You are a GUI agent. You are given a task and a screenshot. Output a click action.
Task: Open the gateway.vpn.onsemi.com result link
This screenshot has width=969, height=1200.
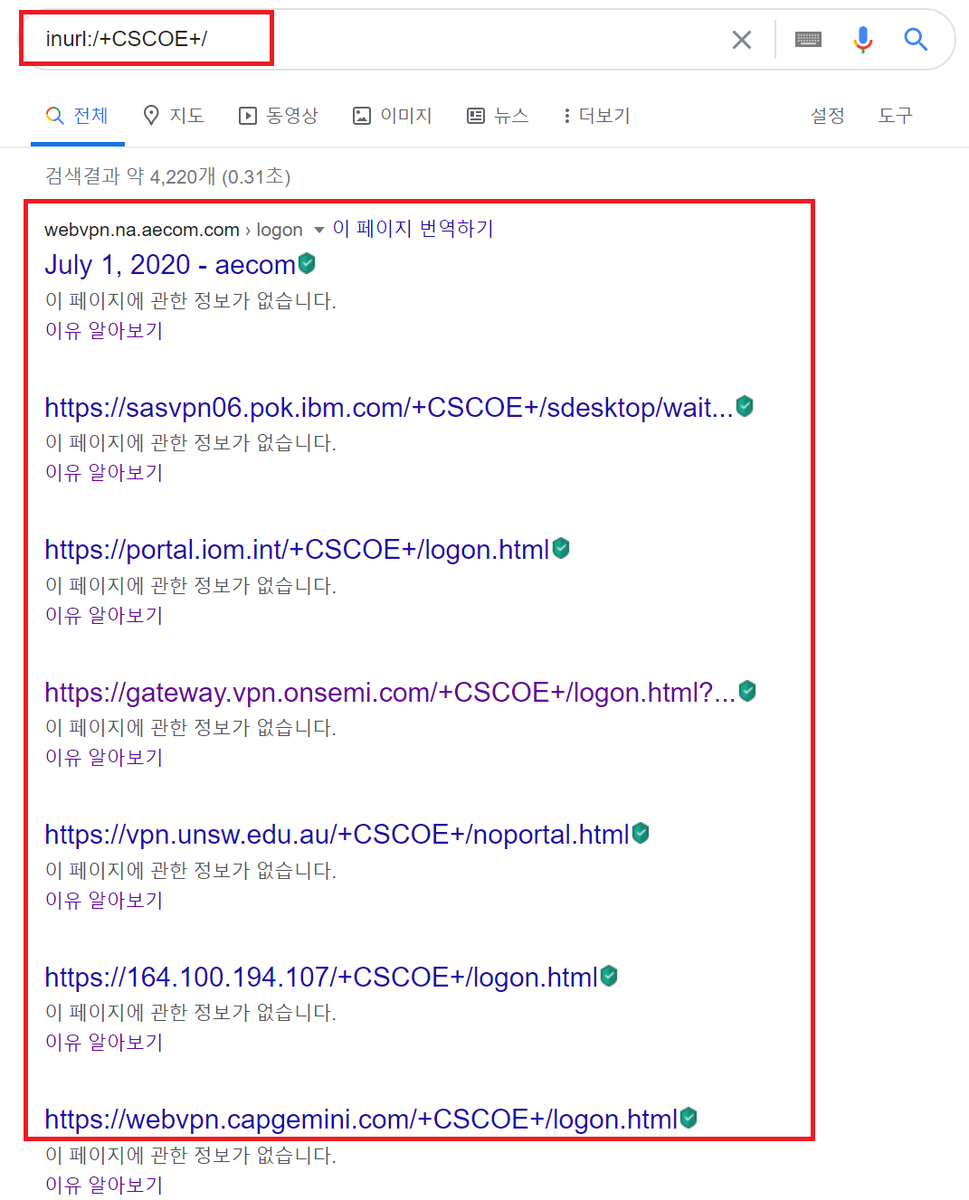(390, 691)
